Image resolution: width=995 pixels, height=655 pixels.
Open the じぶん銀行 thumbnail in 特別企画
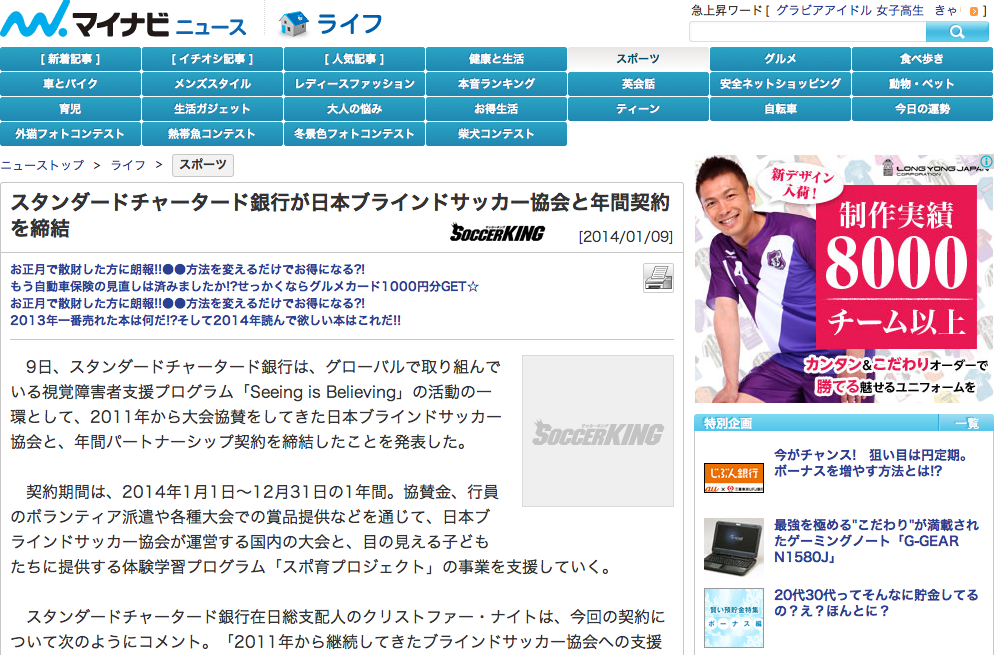[x=734, y=478]
